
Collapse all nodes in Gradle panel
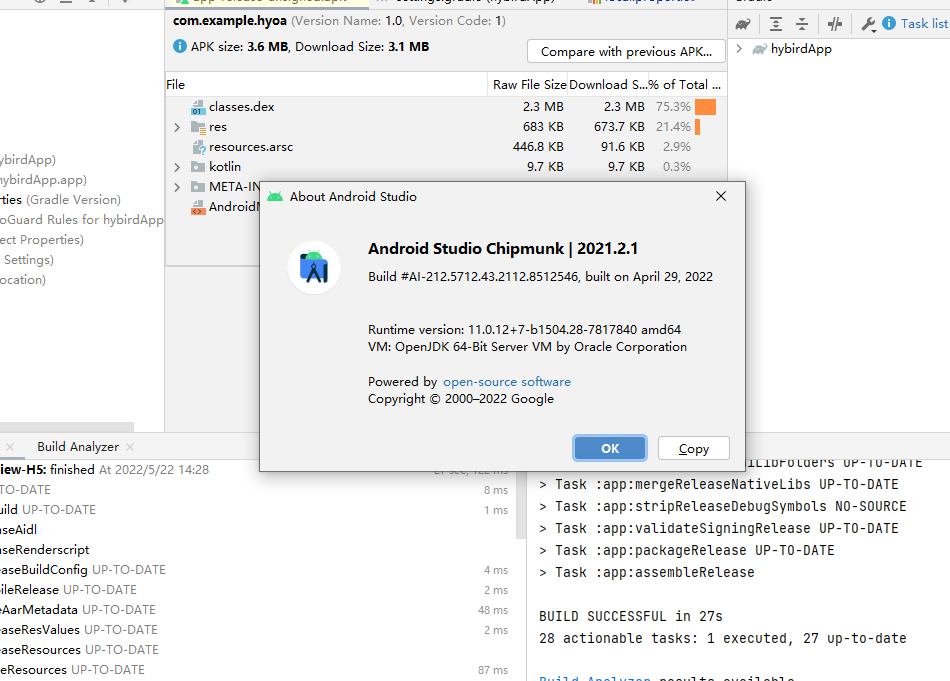[x=802, y=24]
